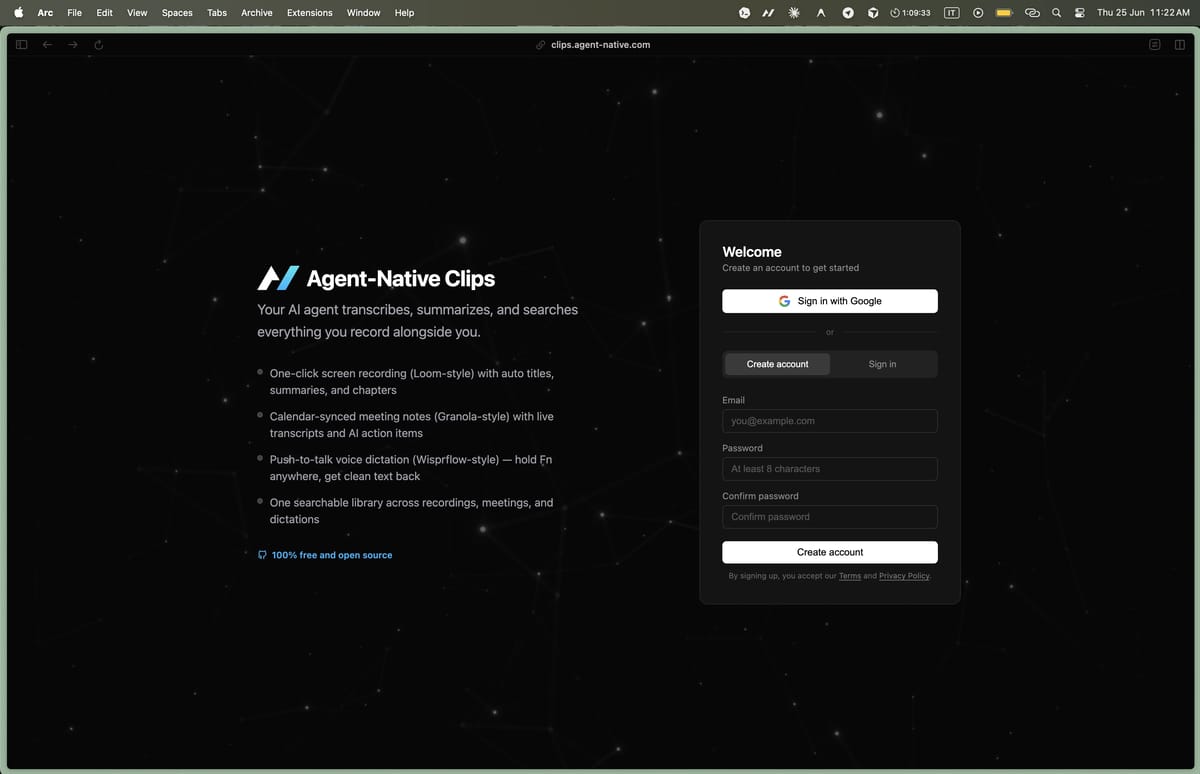Click the date and time in menu bar

(1143, 13)
